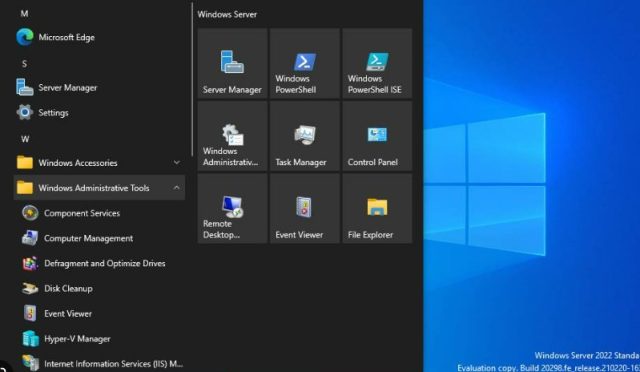Image resolution: width=640 pixels, height=372 pixels.
Task: Open the Task Manager tile
Action: [305, 136]
